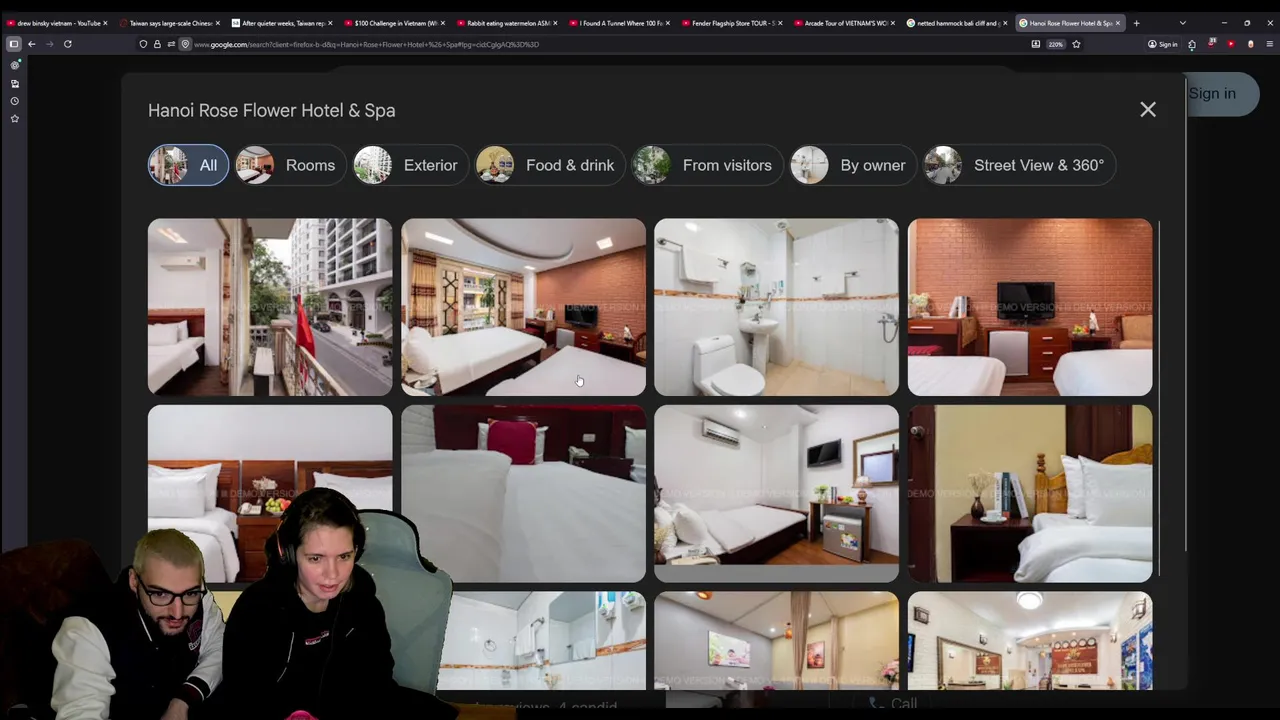
Task: Open the reception desk photo in bottom row
Action: [x=1030, y=640]
